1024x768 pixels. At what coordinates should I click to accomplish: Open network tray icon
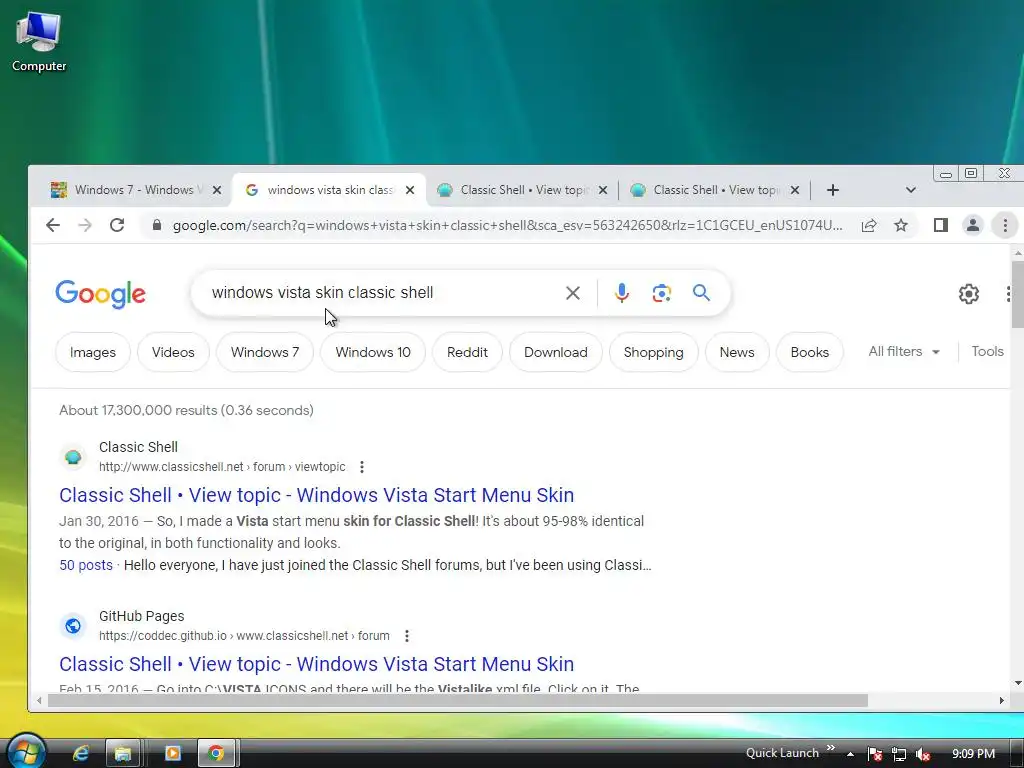(899, 754)
